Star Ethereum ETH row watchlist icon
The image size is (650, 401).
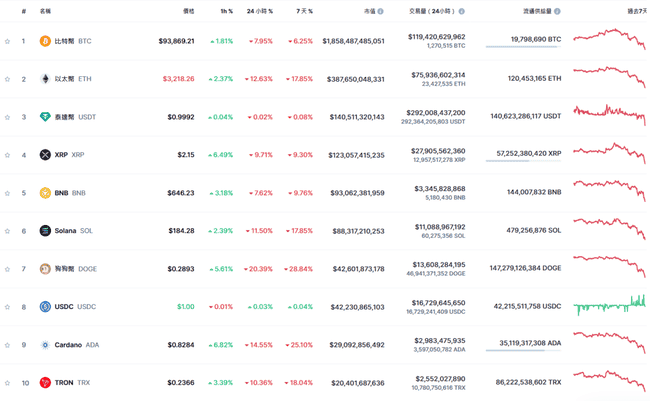coord(7,79)
